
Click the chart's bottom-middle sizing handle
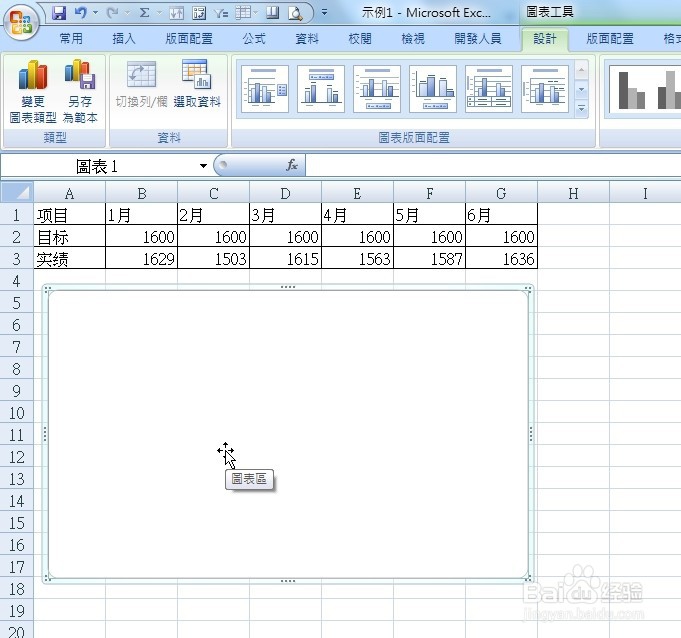pos(288,581)
